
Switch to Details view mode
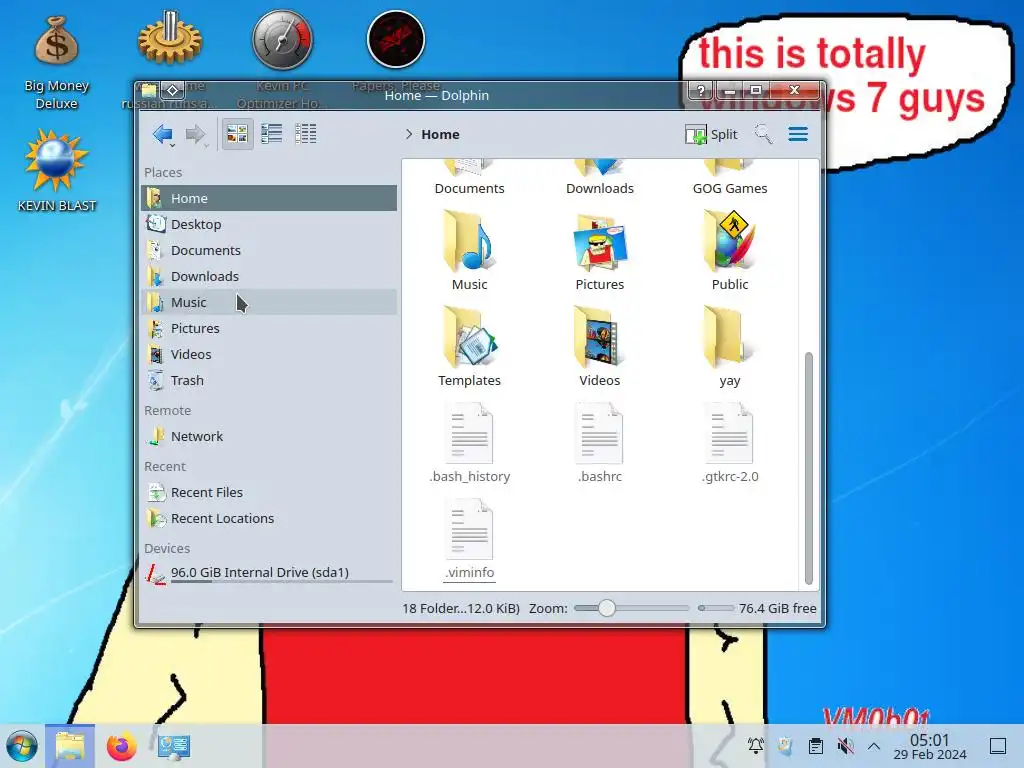tap(306, 134)
